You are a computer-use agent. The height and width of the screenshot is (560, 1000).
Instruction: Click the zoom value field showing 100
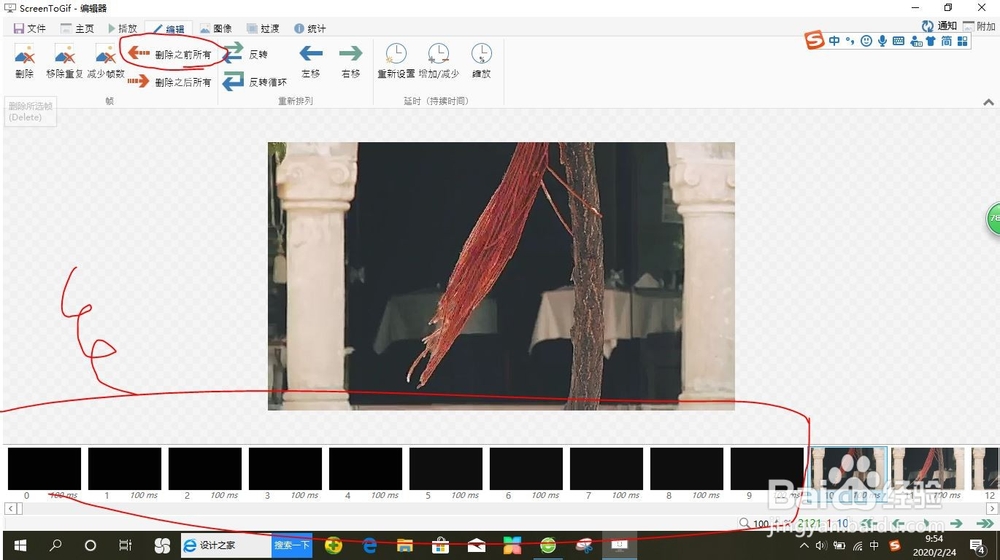(761, 524)
